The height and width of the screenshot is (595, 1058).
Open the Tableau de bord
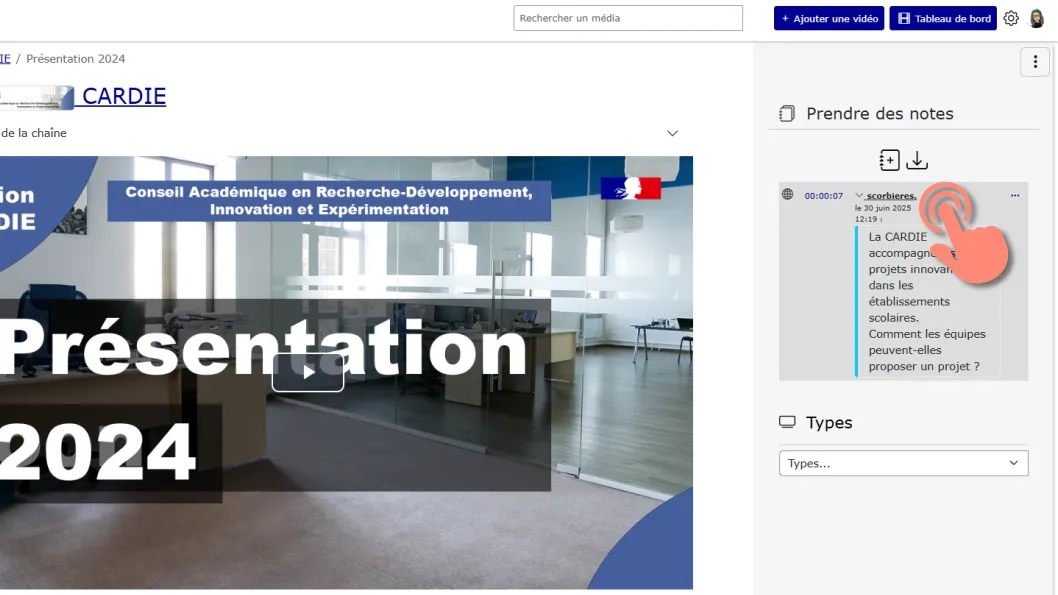point(943,18)
